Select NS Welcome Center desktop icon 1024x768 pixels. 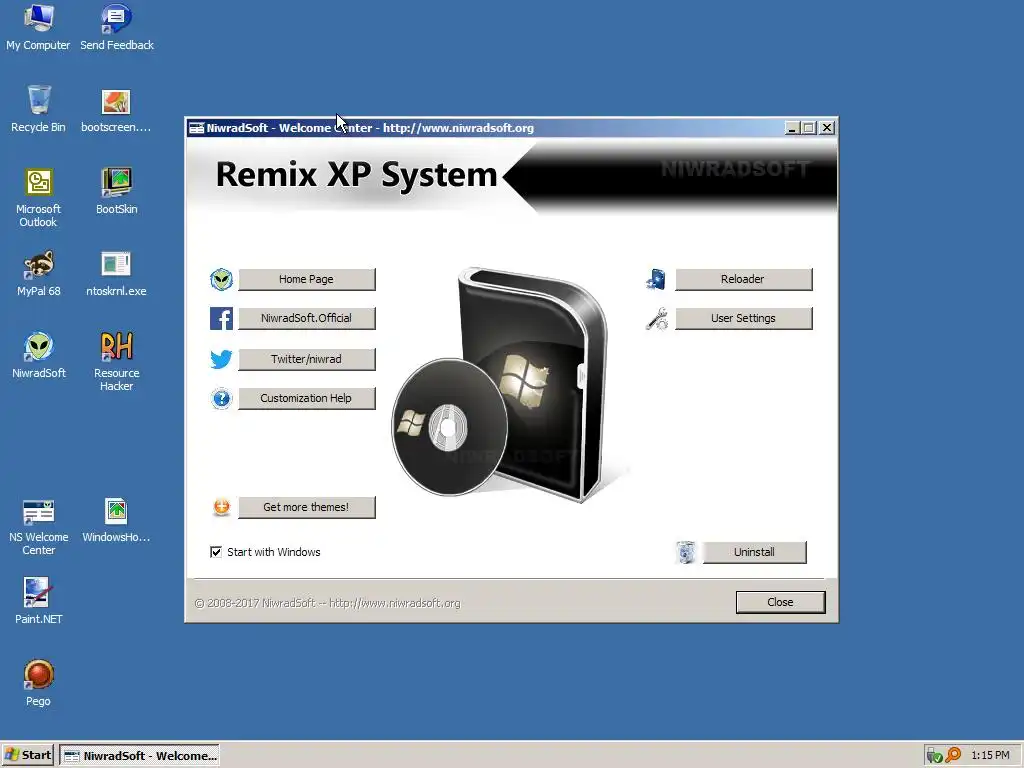click(38, 526)
